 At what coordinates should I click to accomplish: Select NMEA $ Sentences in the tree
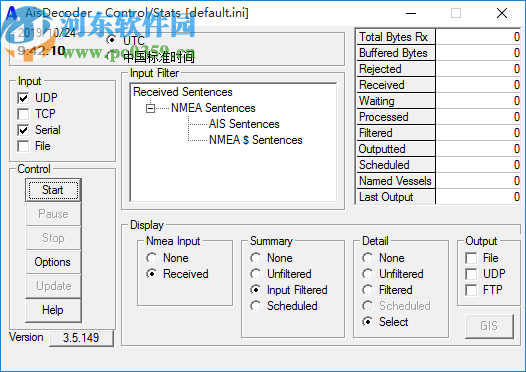(256, 140)
